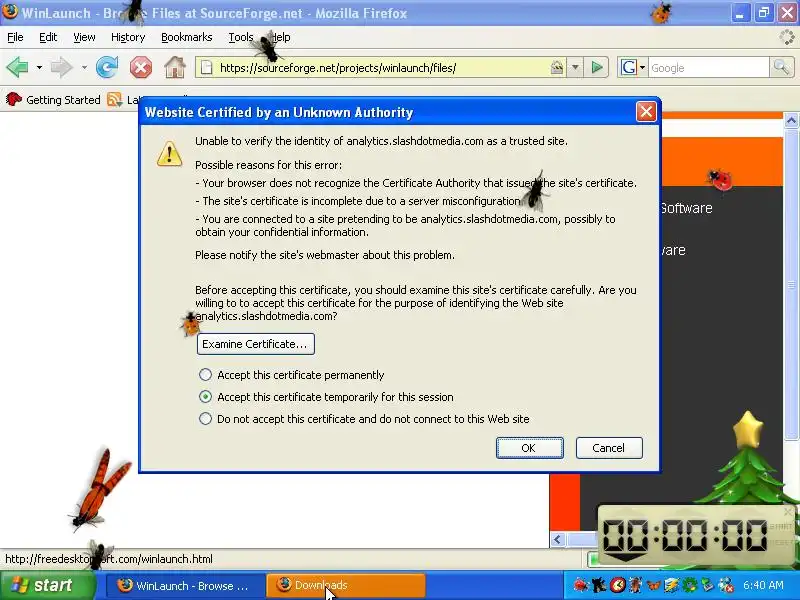Switch to the WinLaunch - Browse taskbar window
The image size is (800, 600).
click(x=185, y=586)
